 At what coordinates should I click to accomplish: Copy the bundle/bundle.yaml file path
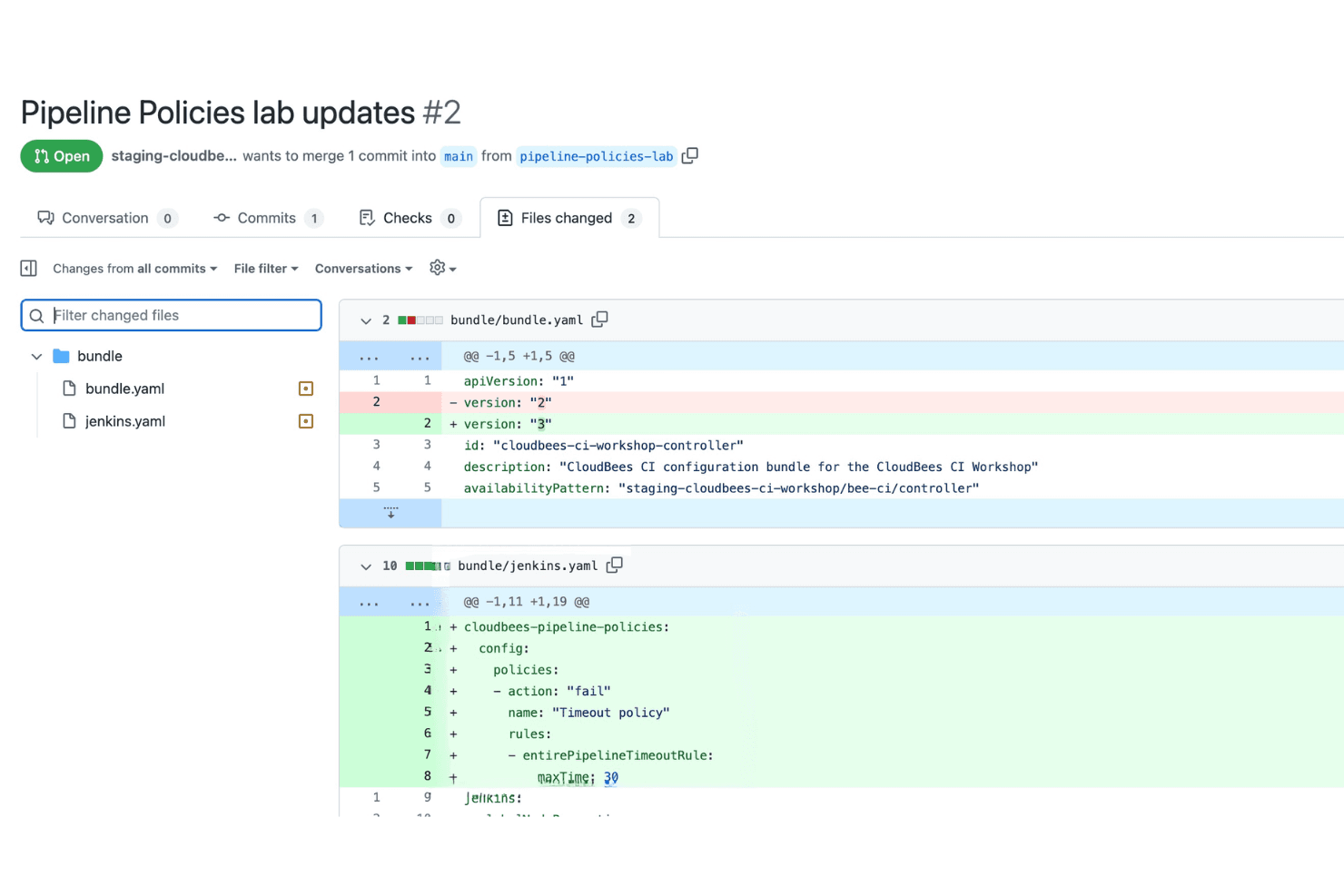tap(599, 320)
